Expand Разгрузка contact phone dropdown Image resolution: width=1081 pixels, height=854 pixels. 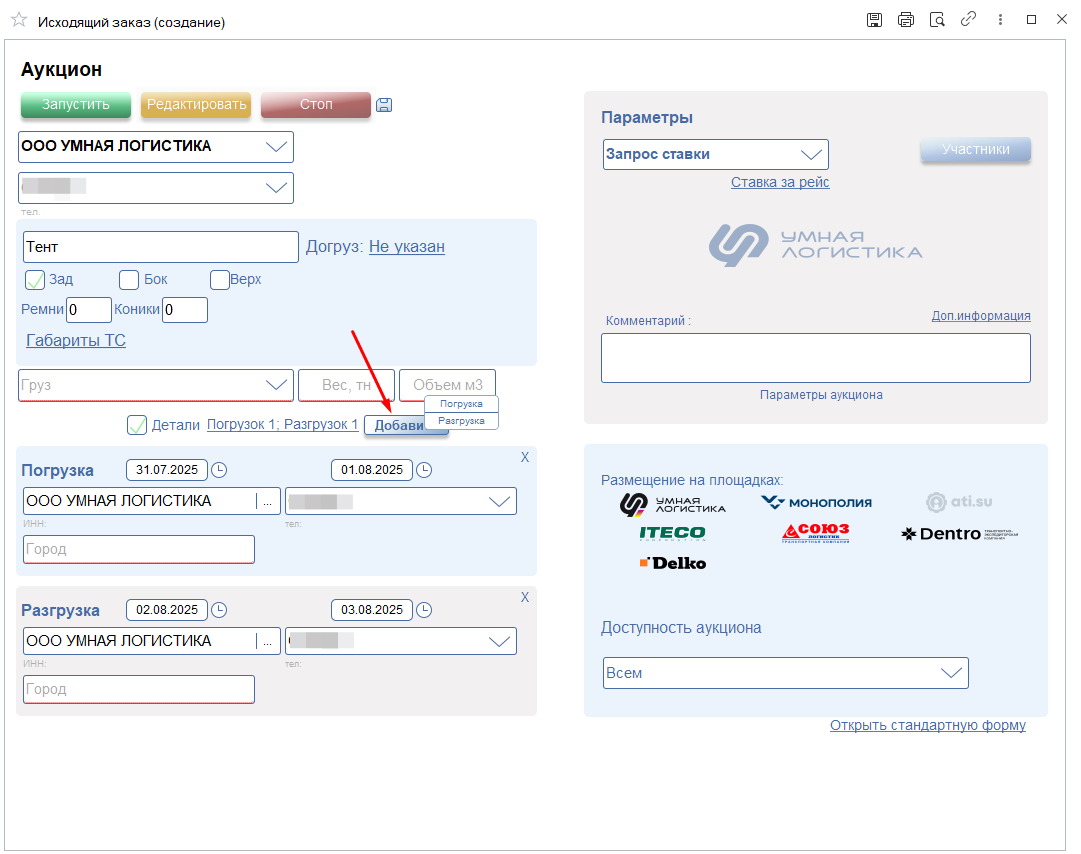tap(499, 642)
